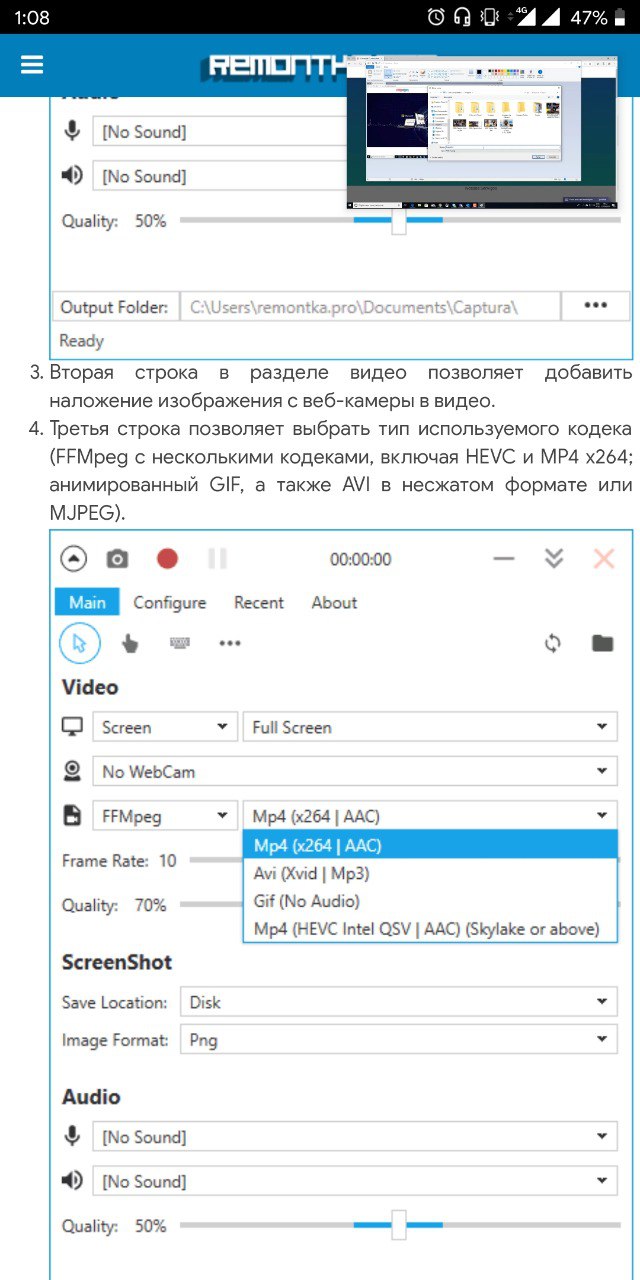Open the About tab
The height and width of the screenshot is (1280, 640).
[334, 602]
